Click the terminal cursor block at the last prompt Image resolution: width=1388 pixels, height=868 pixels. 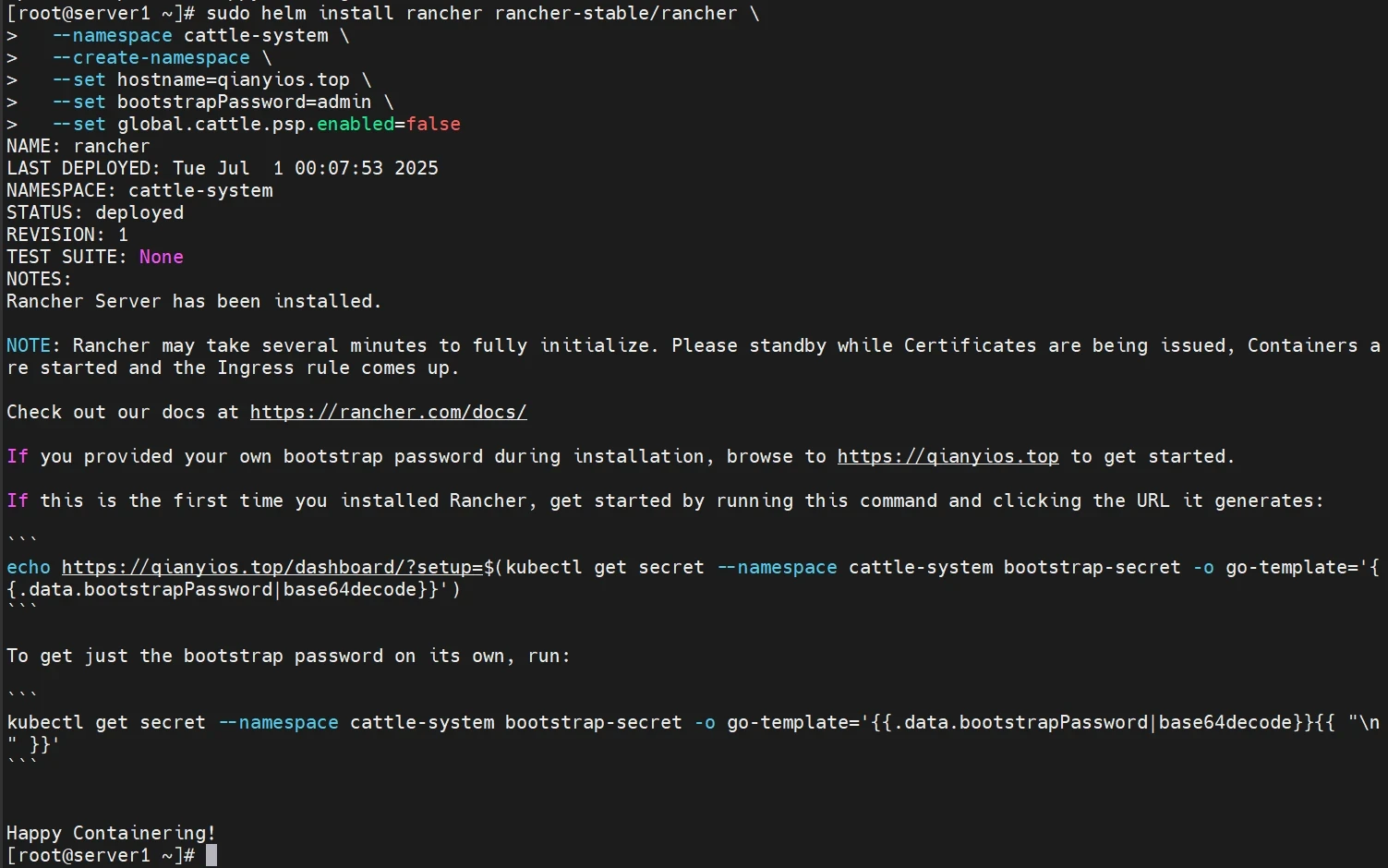tap(211, 855)
